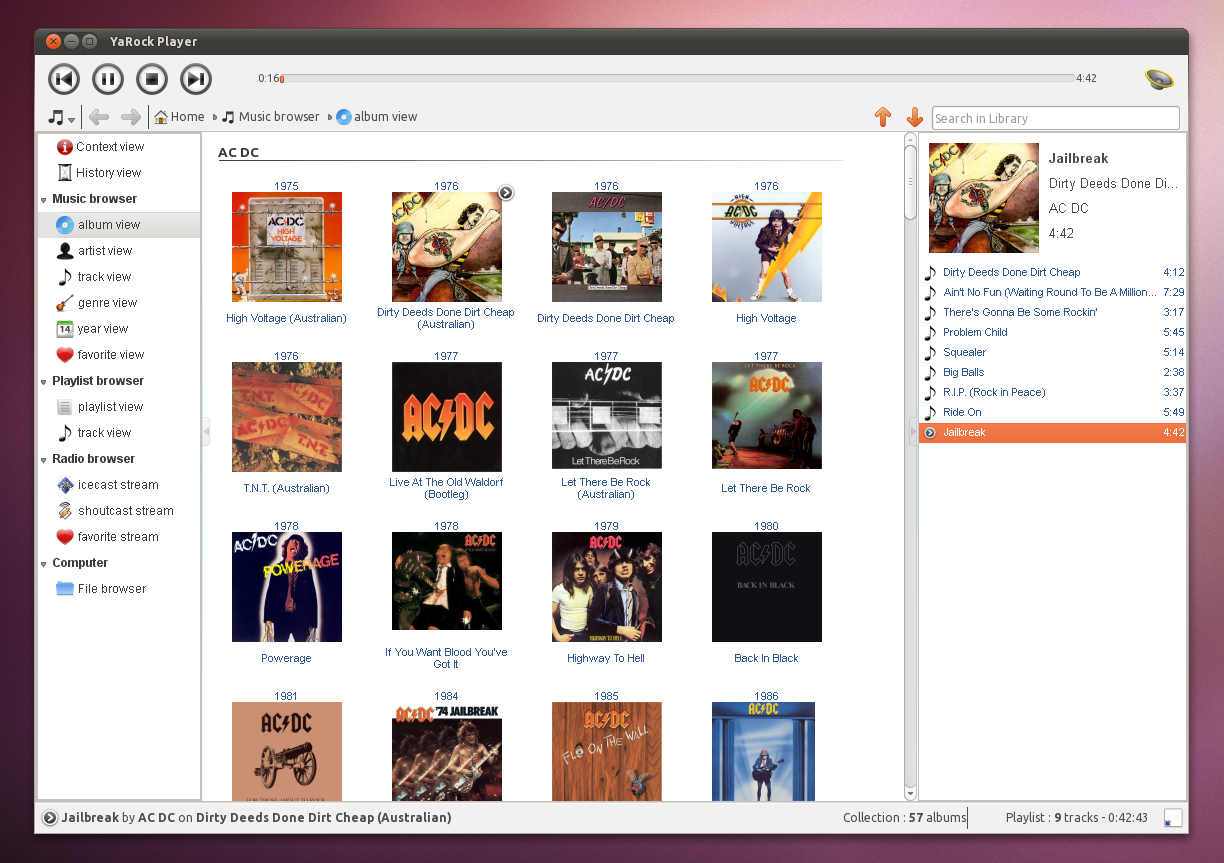Focus the Search in Library field

(x=1055, y=118)
